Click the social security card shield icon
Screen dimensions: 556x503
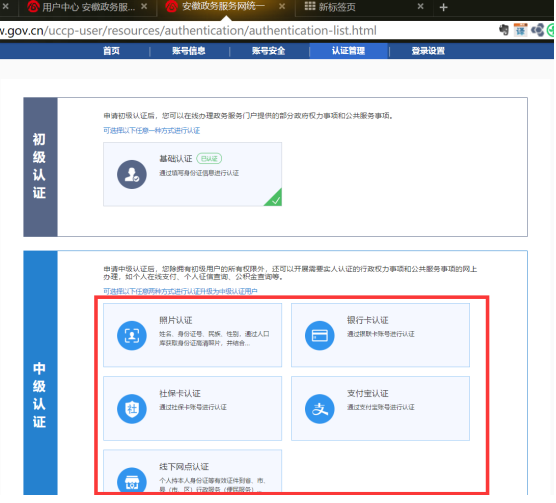tap(132, 409)
